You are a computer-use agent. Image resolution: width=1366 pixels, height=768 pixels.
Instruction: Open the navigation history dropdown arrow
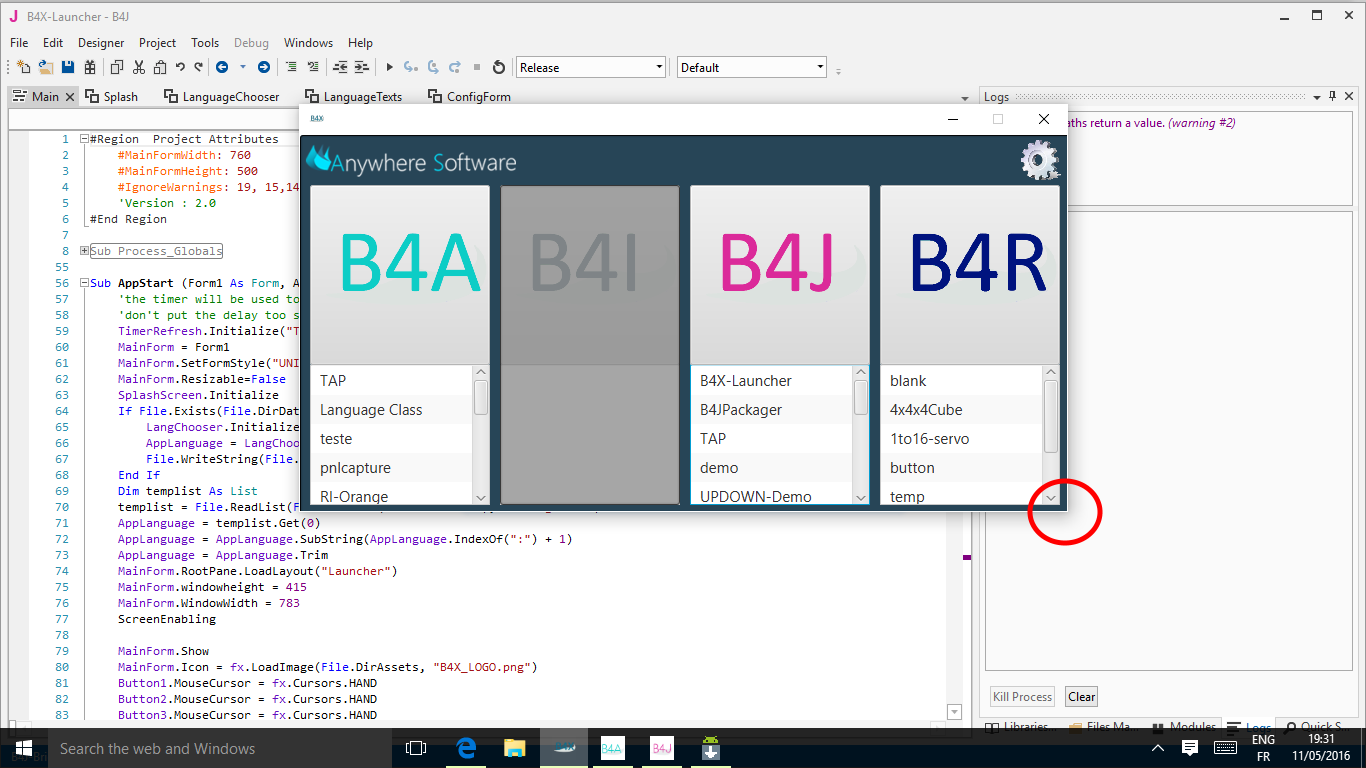click(243, 67)
